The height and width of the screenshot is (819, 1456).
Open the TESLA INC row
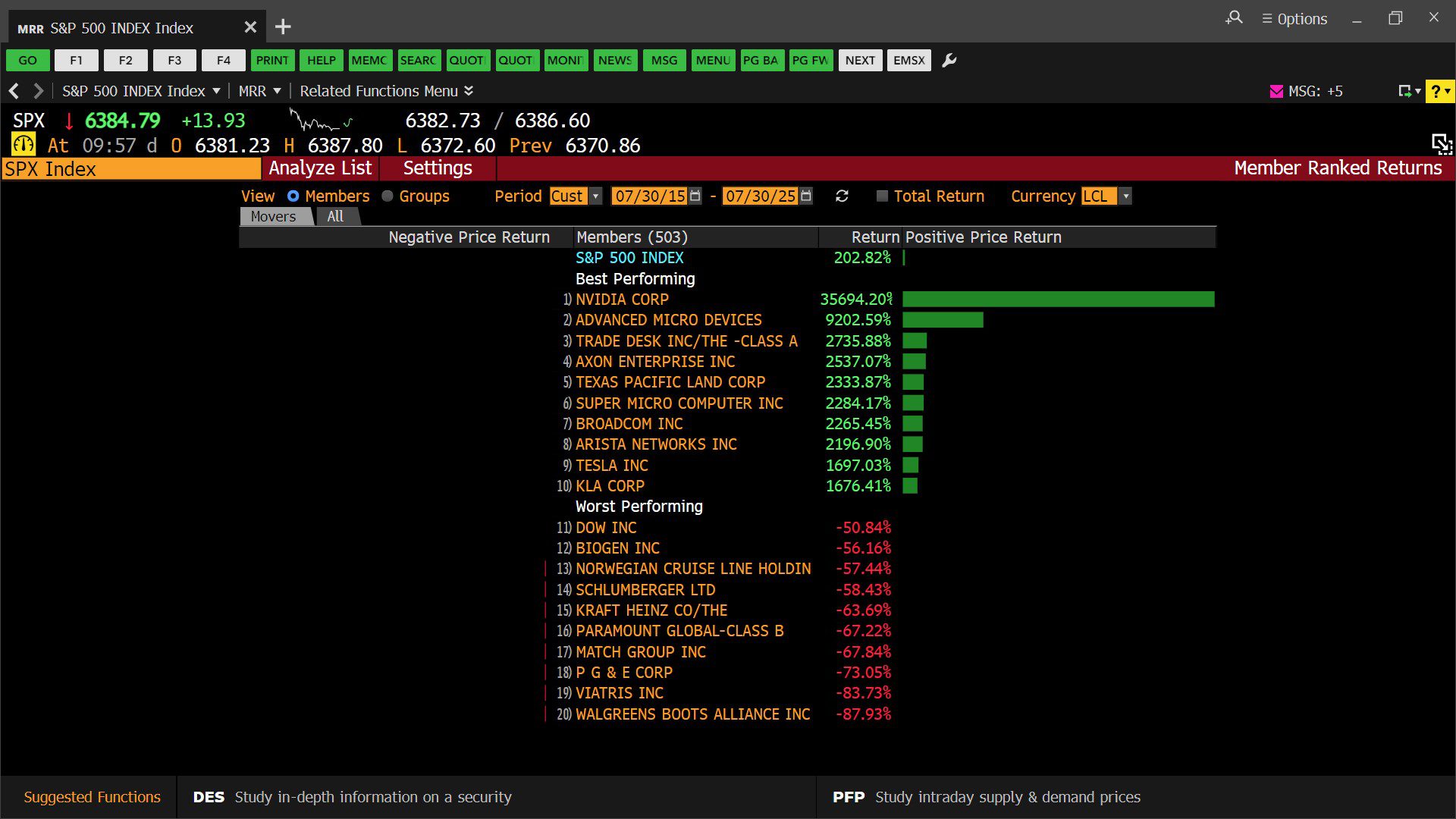click(727, 466)
